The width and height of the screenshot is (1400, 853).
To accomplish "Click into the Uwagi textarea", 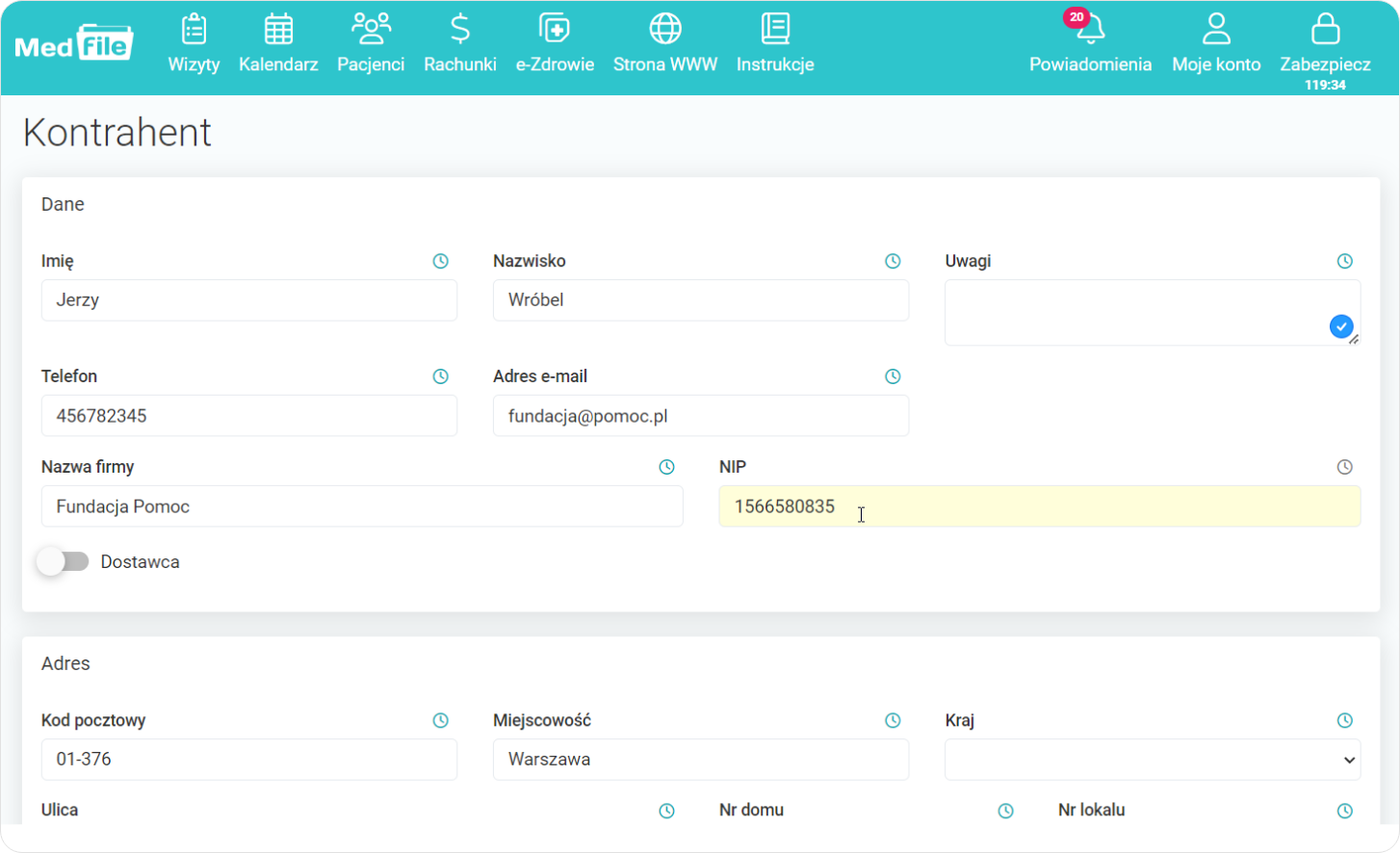I will pos(1153,313).
